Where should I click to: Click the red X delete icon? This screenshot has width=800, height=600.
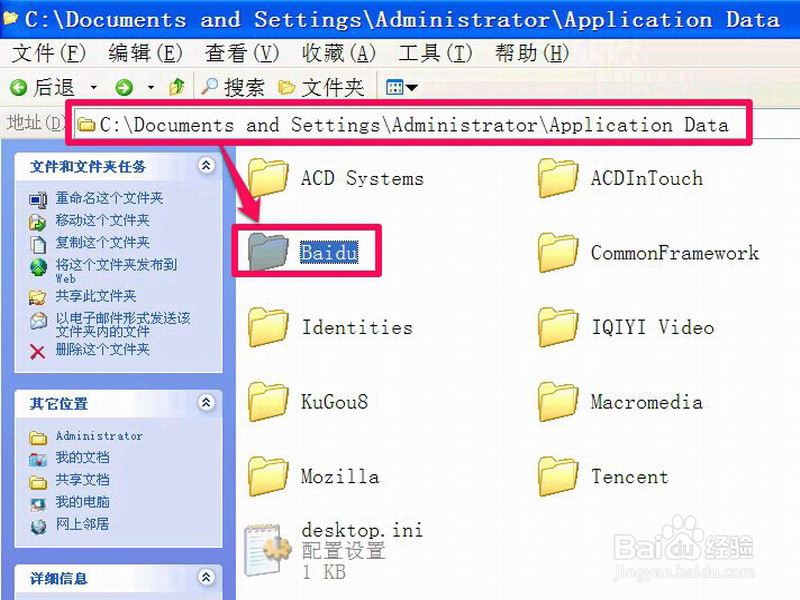tap(38, 352)
